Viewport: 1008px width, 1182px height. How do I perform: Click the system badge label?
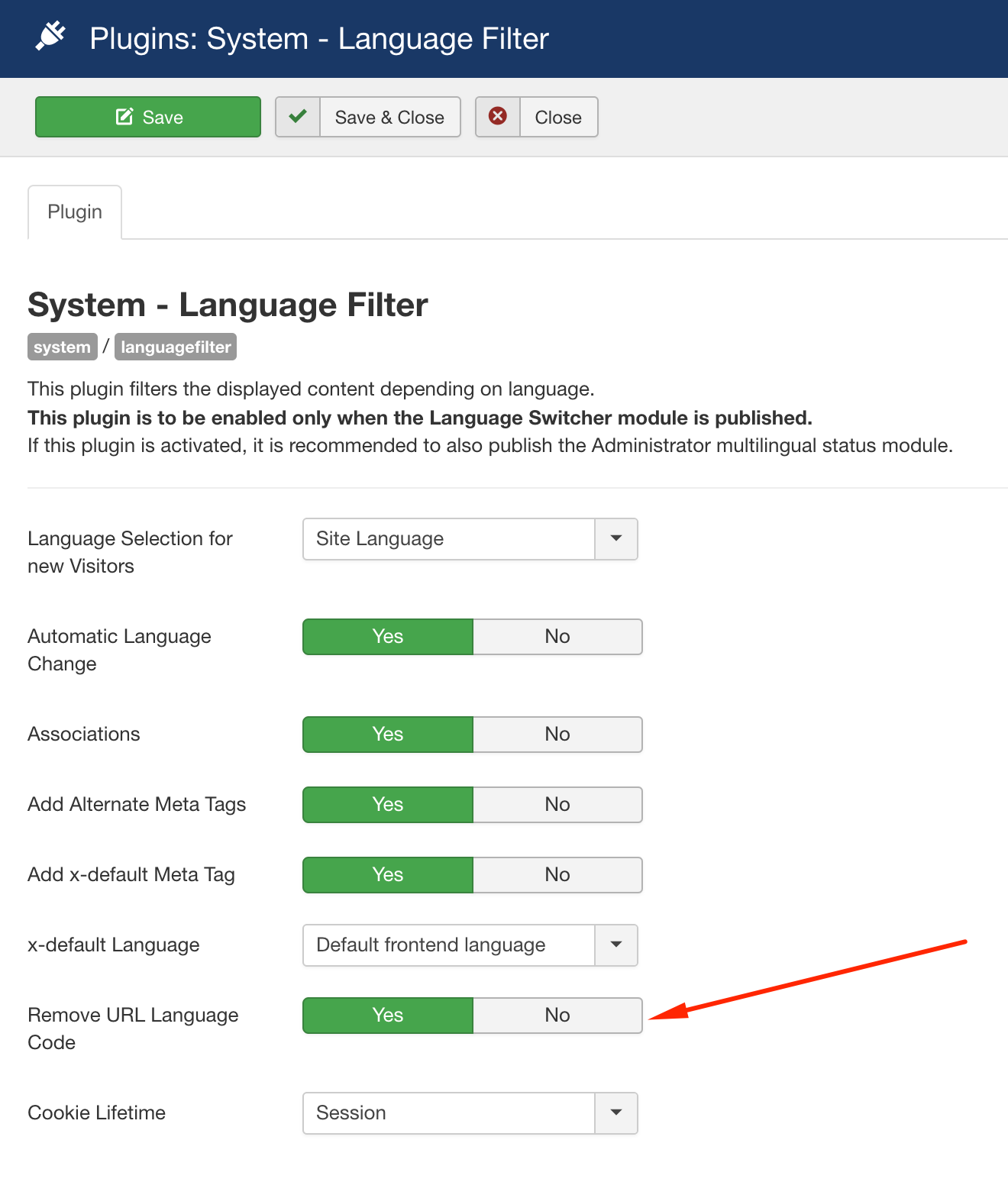[62, 347]
